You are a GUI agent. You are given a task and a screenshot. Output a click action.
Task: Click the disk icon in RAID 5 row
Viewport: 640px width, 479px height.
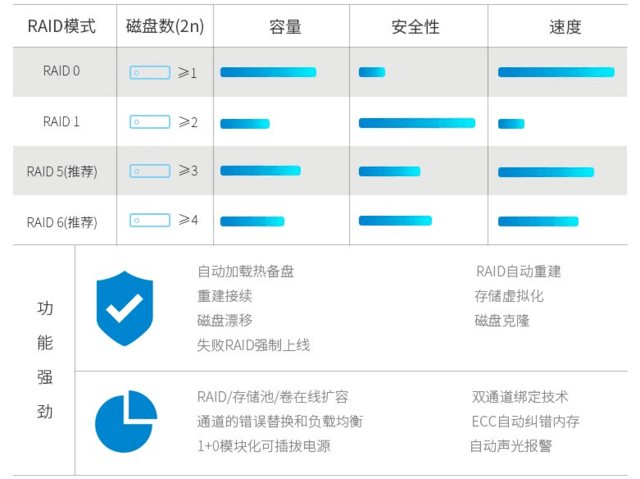click(150, 171)
